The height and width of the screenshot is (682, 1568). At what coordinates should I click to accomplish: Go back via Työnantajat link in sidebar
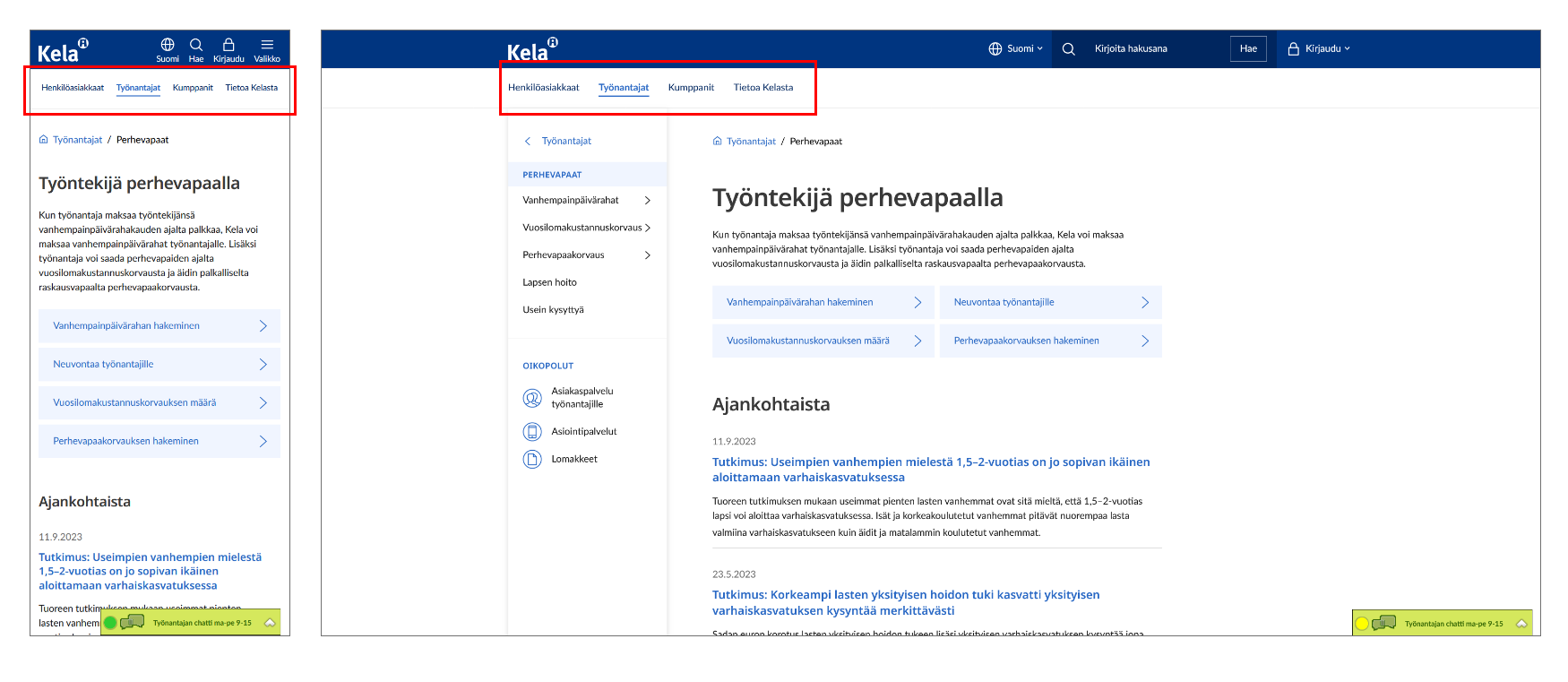[x=565, y=142]
